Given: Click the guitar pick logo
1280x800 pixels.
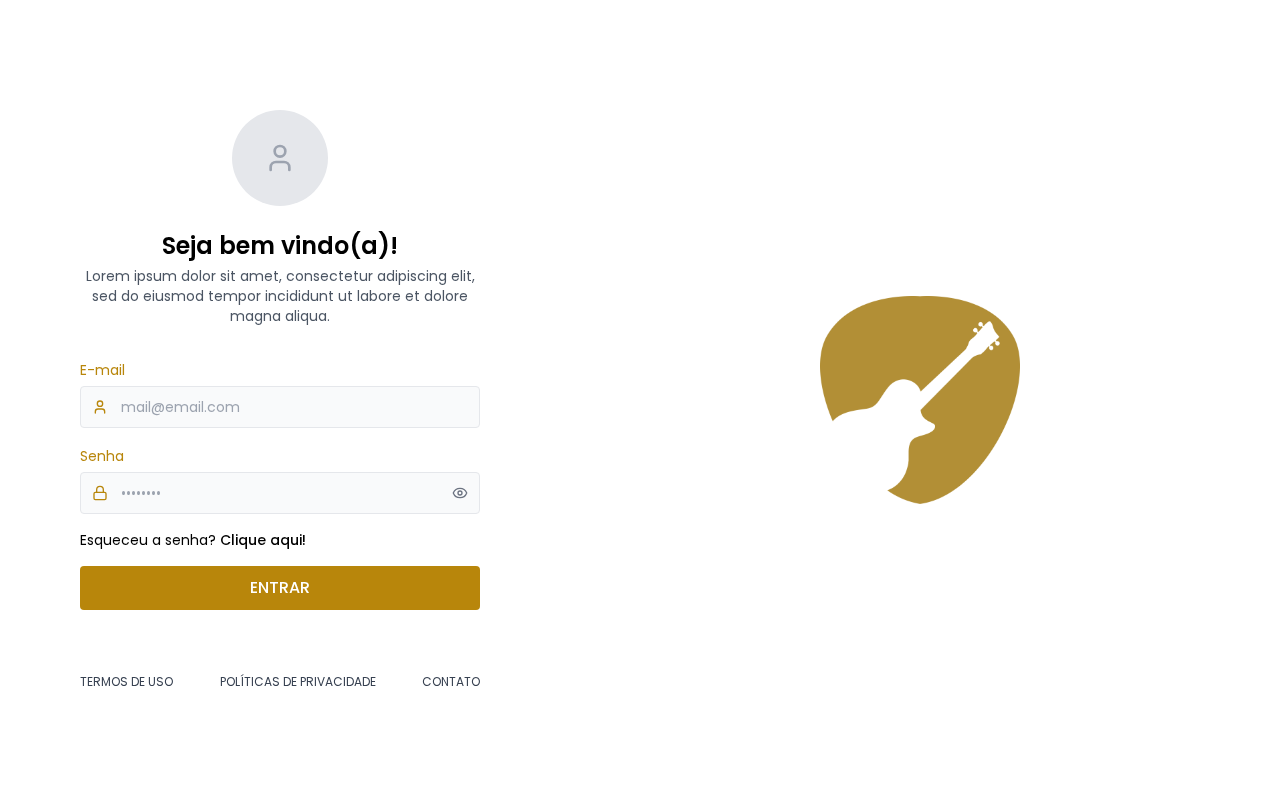Looking at the screenshot, I should tap(920, 400).
